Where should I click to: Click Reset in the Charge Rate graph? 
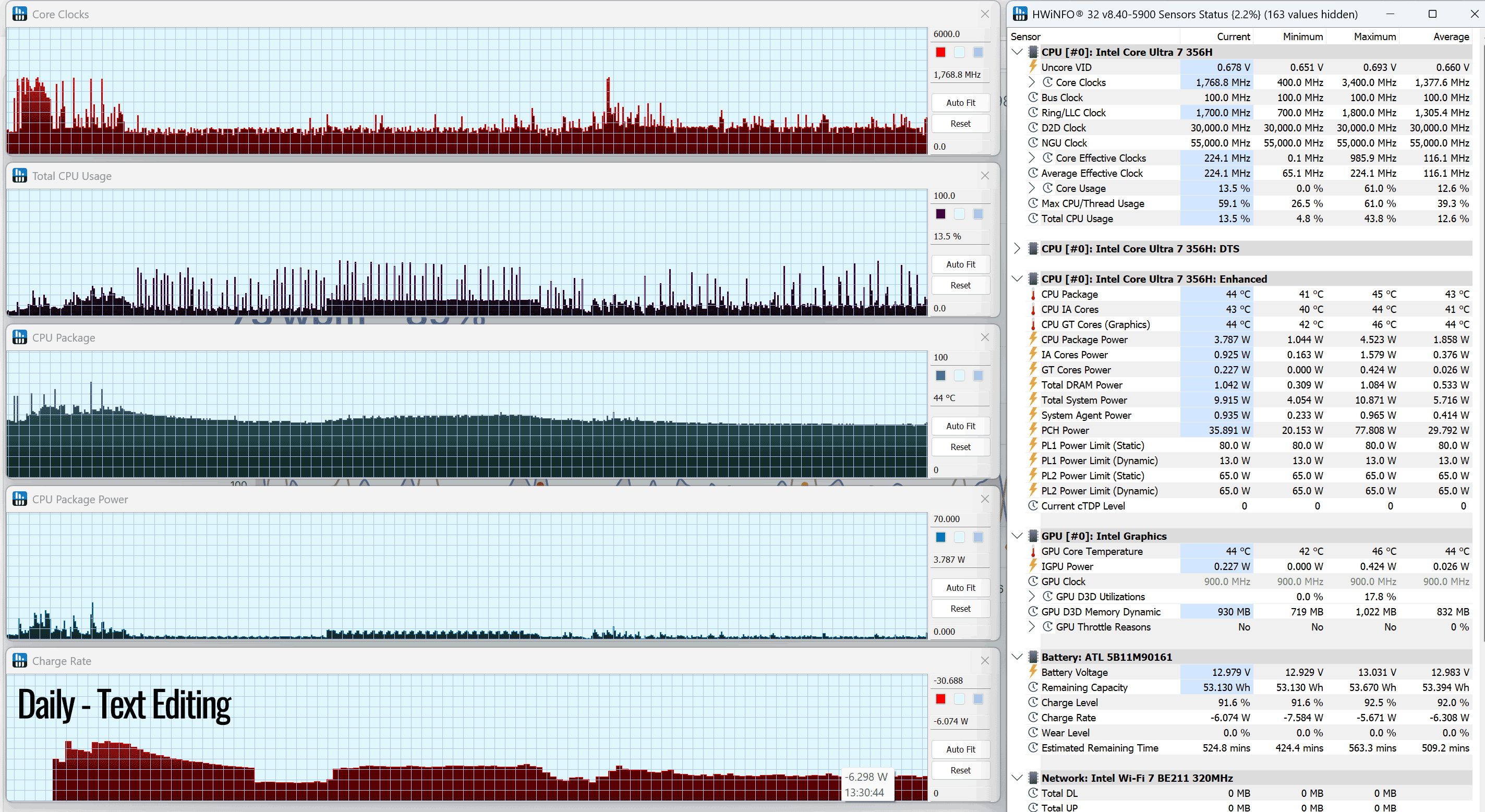pyautogui.click(x=960, y=770)
